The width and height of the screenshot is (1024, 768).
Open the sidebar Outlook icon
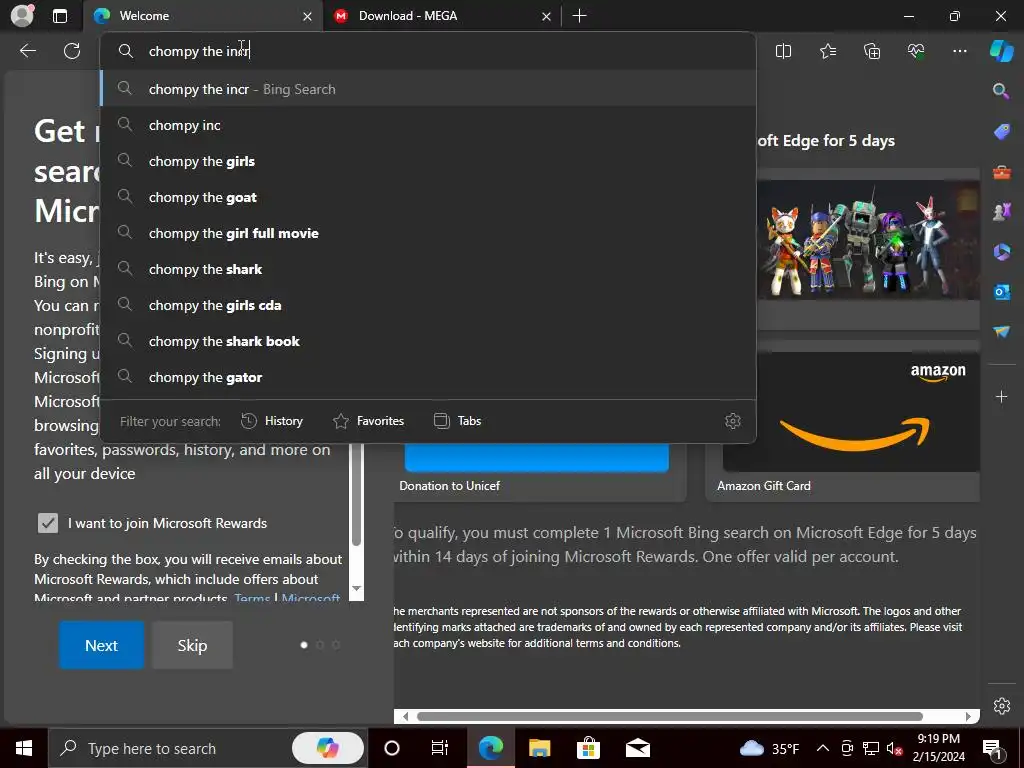1001,292
